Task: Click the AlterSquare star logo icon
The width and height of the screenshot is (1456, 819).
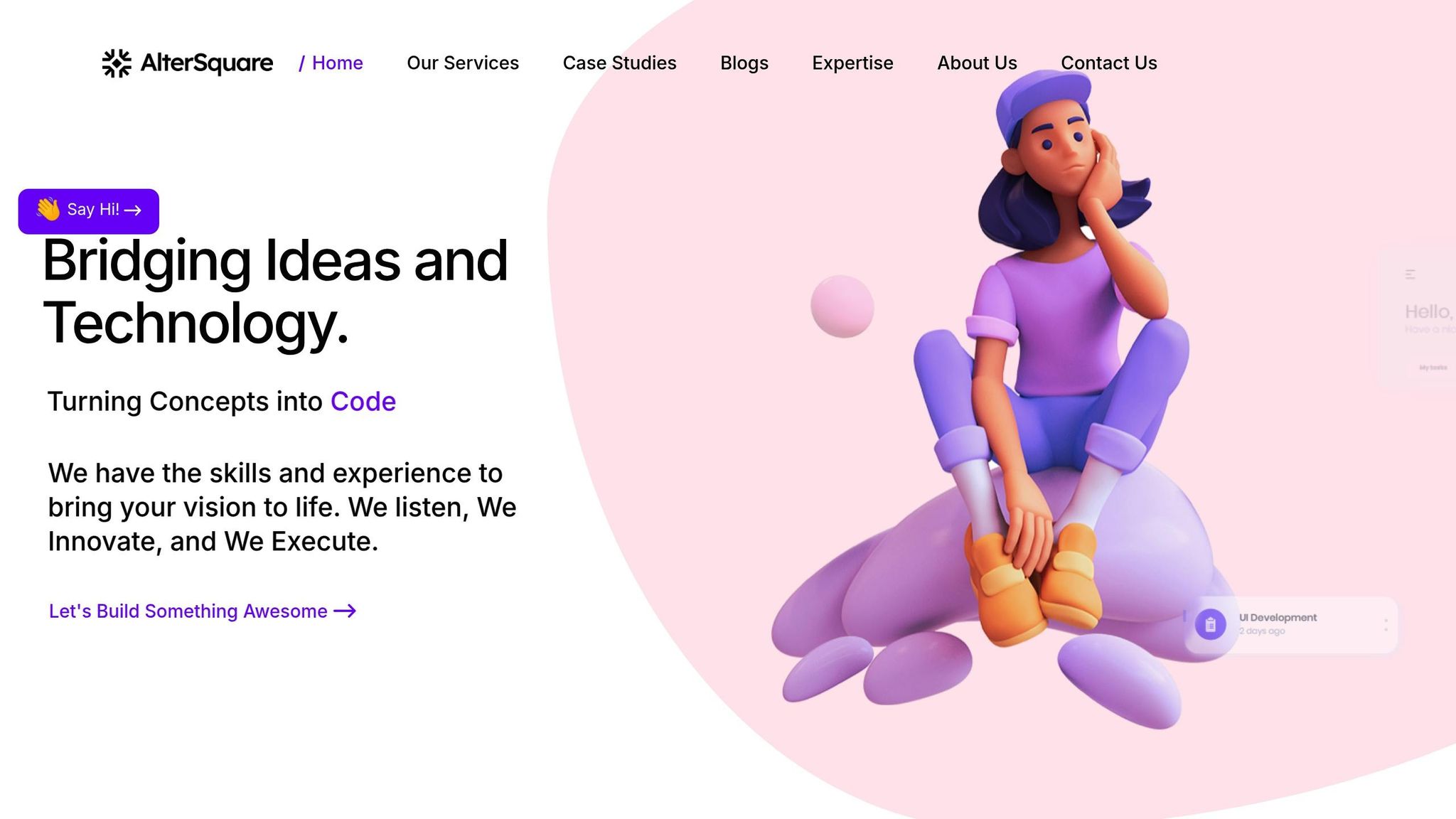Action: tap(117, 63)
